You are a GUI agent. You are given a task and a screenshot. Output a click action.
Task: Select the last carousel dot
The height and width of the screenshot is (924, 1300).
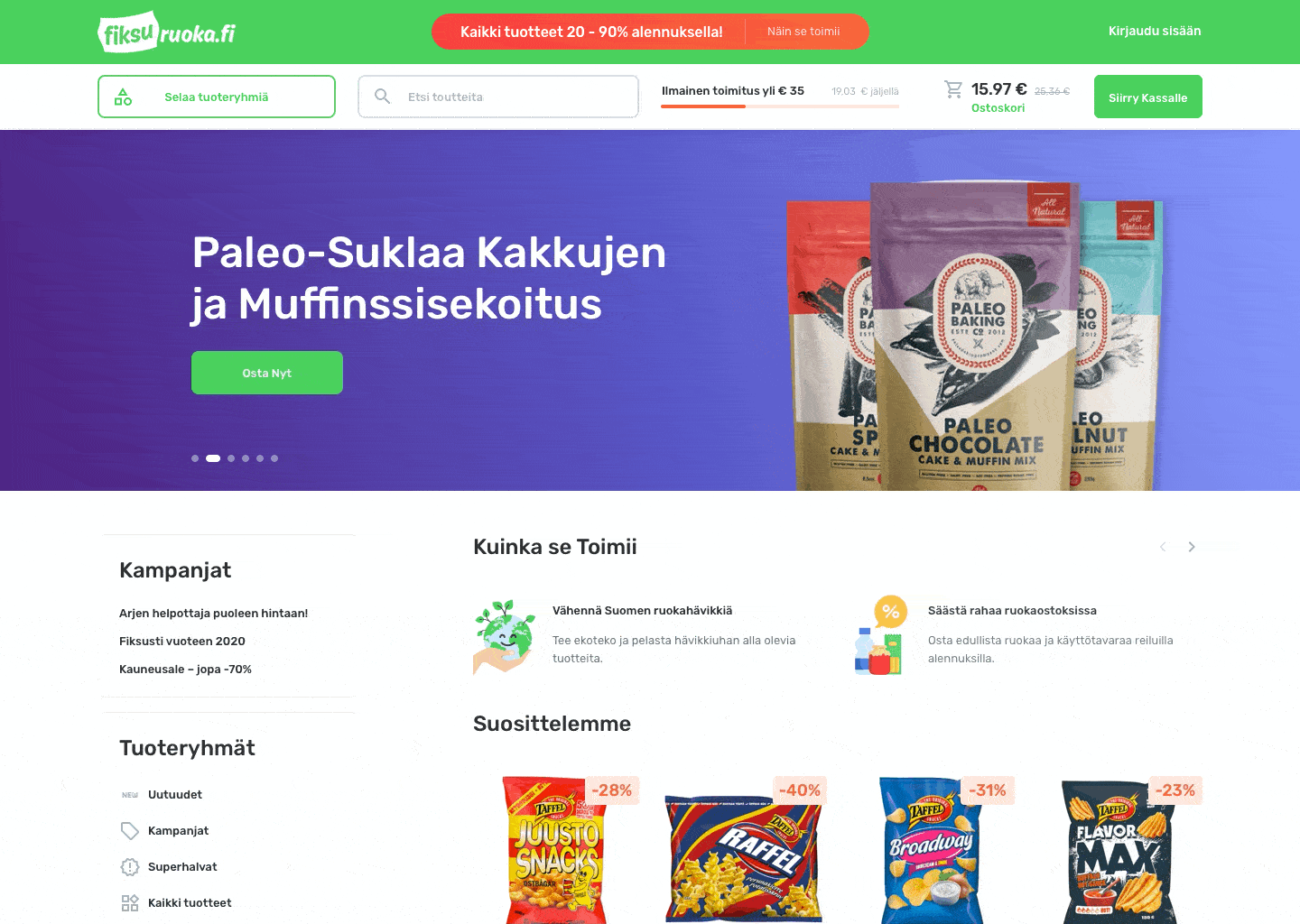point(274,458)
